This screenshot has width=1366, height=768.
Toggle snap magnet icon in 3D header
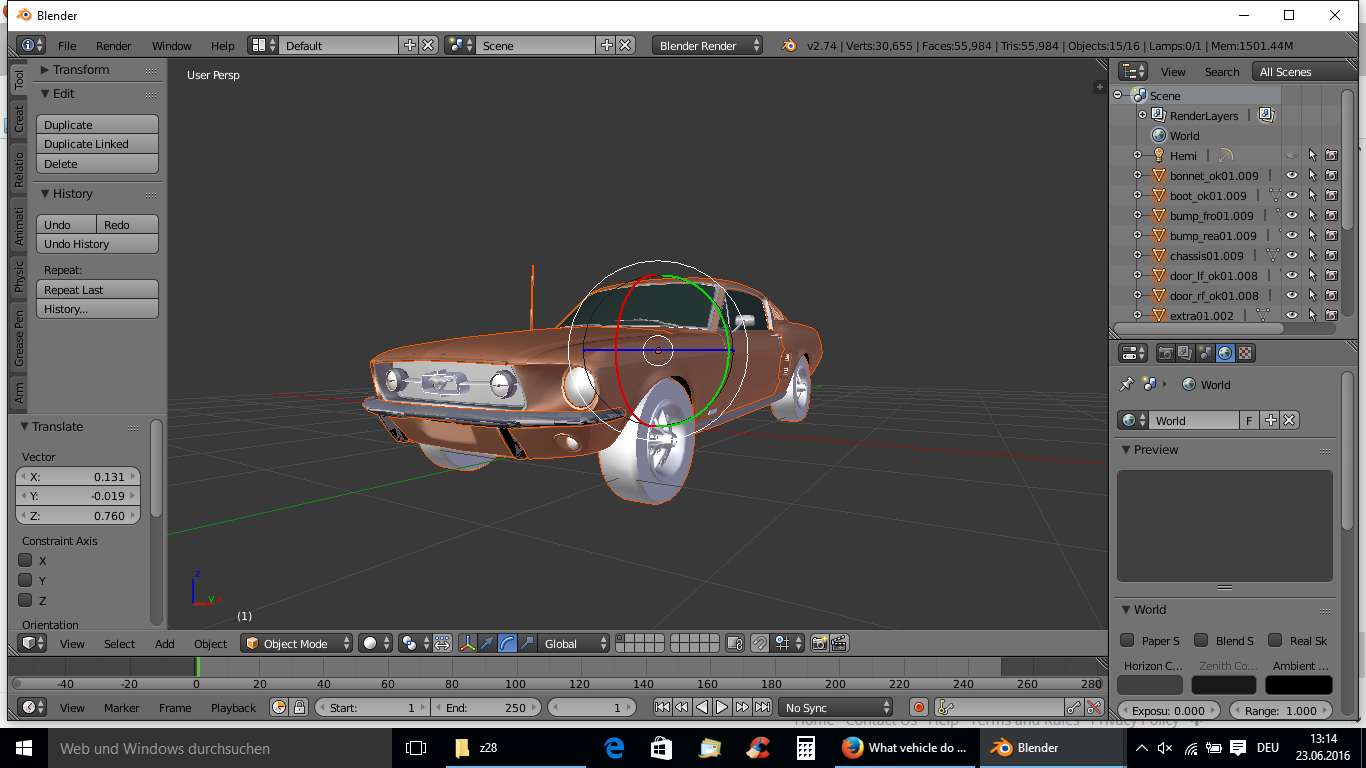coord(760,643)
